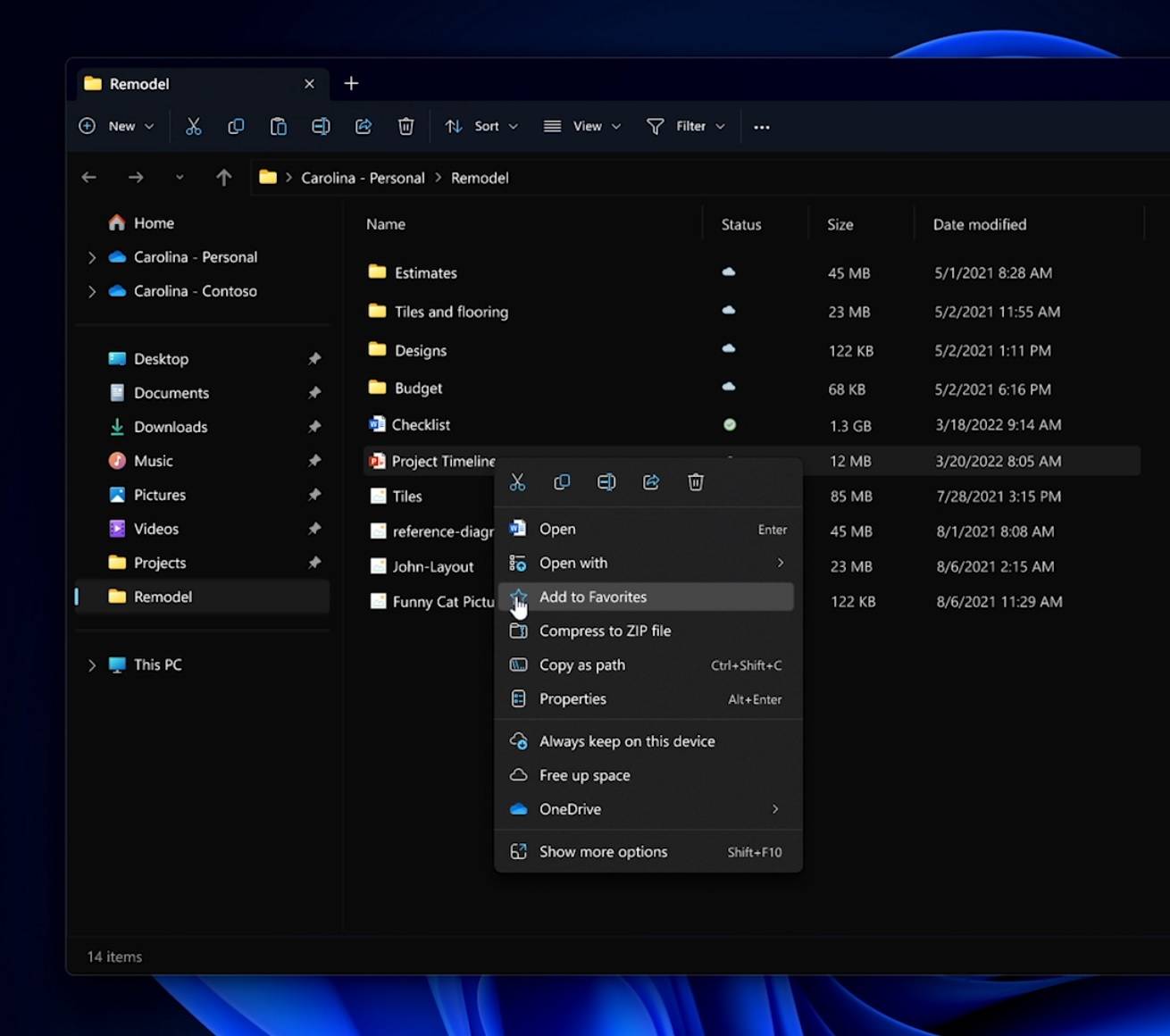Image resolution: width=1170 pixels, height=1036 pixels.
Task: Cut the selected file using toolbar scissors icon
Action: [x=194, y=126]
